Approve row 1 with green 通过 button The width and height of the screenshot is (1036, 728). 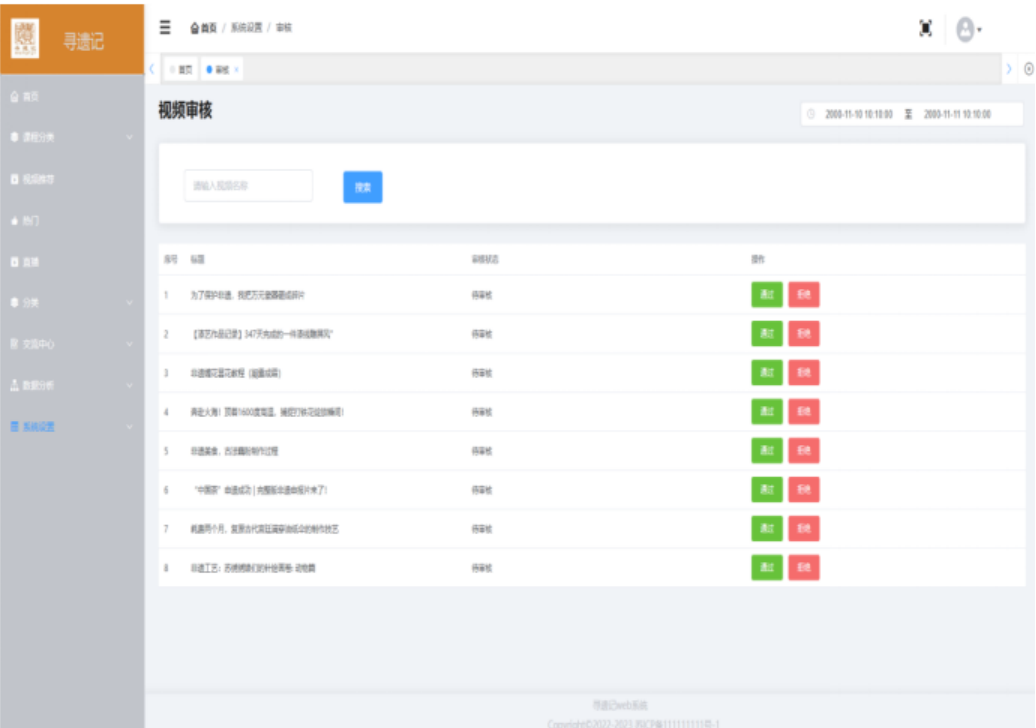click(766, 295)
